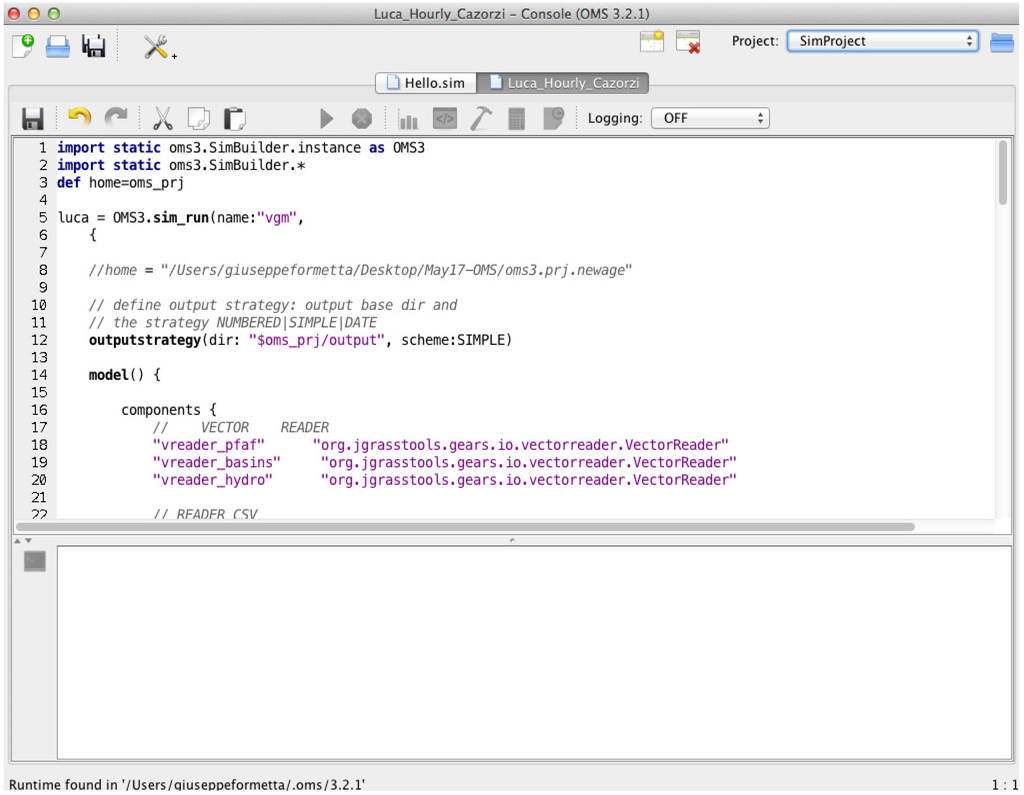Click the new file icon
This screenshot has height=795, width=1024.
tap(22, 46)
